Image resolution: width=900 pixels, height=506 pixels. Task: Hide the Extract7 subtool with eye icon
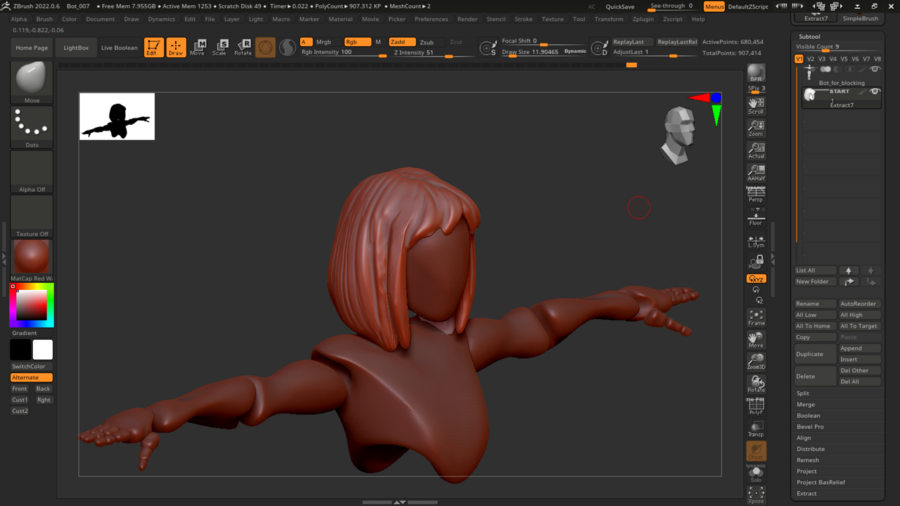click(x=875, y=92)
